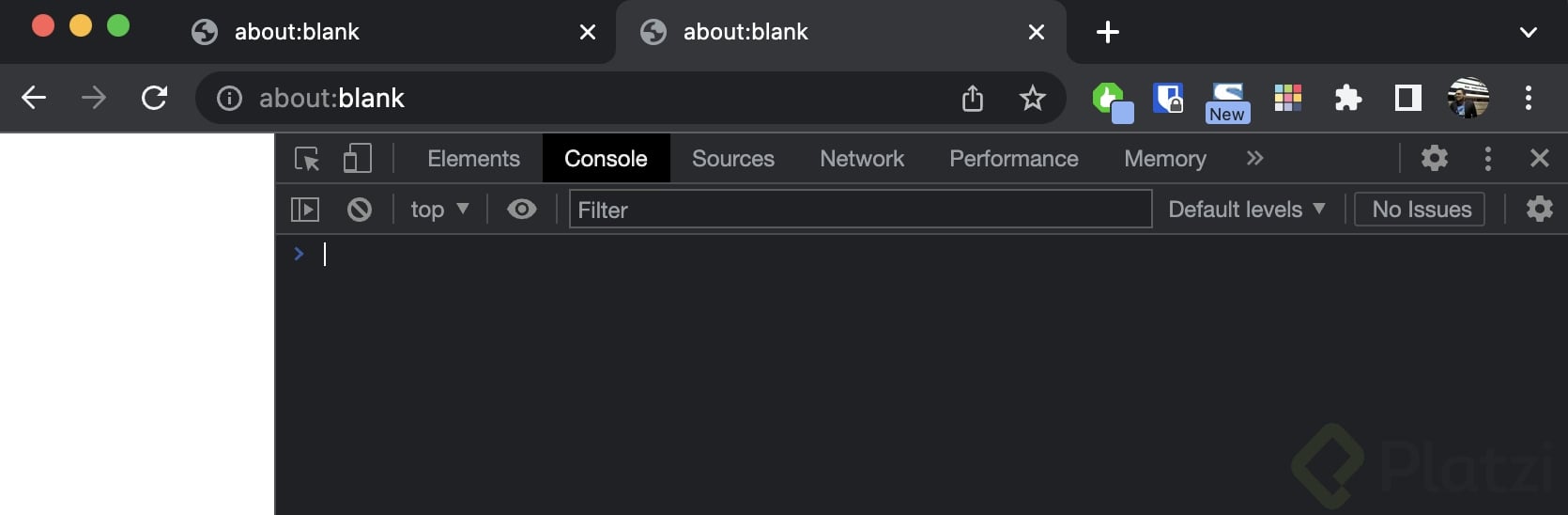Clear console with the ban icon
Image resolution: width=1568 pixels, height=515 pixels.
tap(359, 210)
